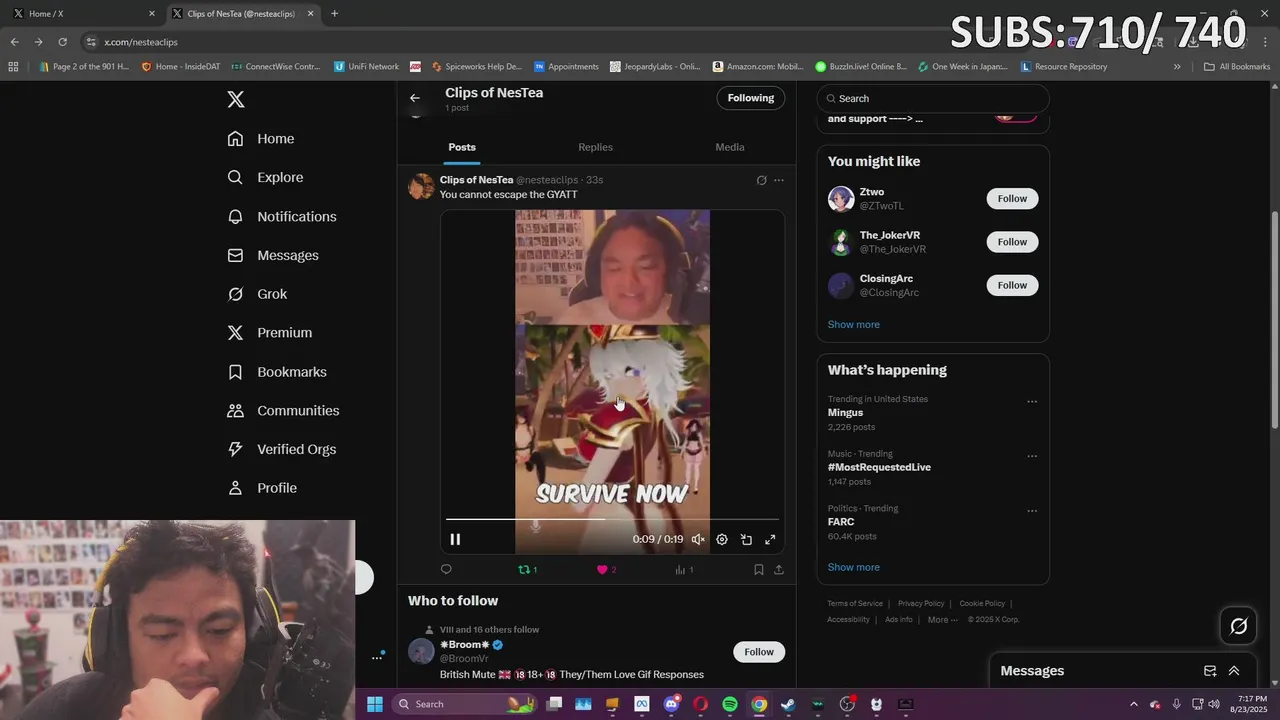Follow Broom in Who to follow
The width and height of the screenshot is (1280, 720).
click(759, 652)
